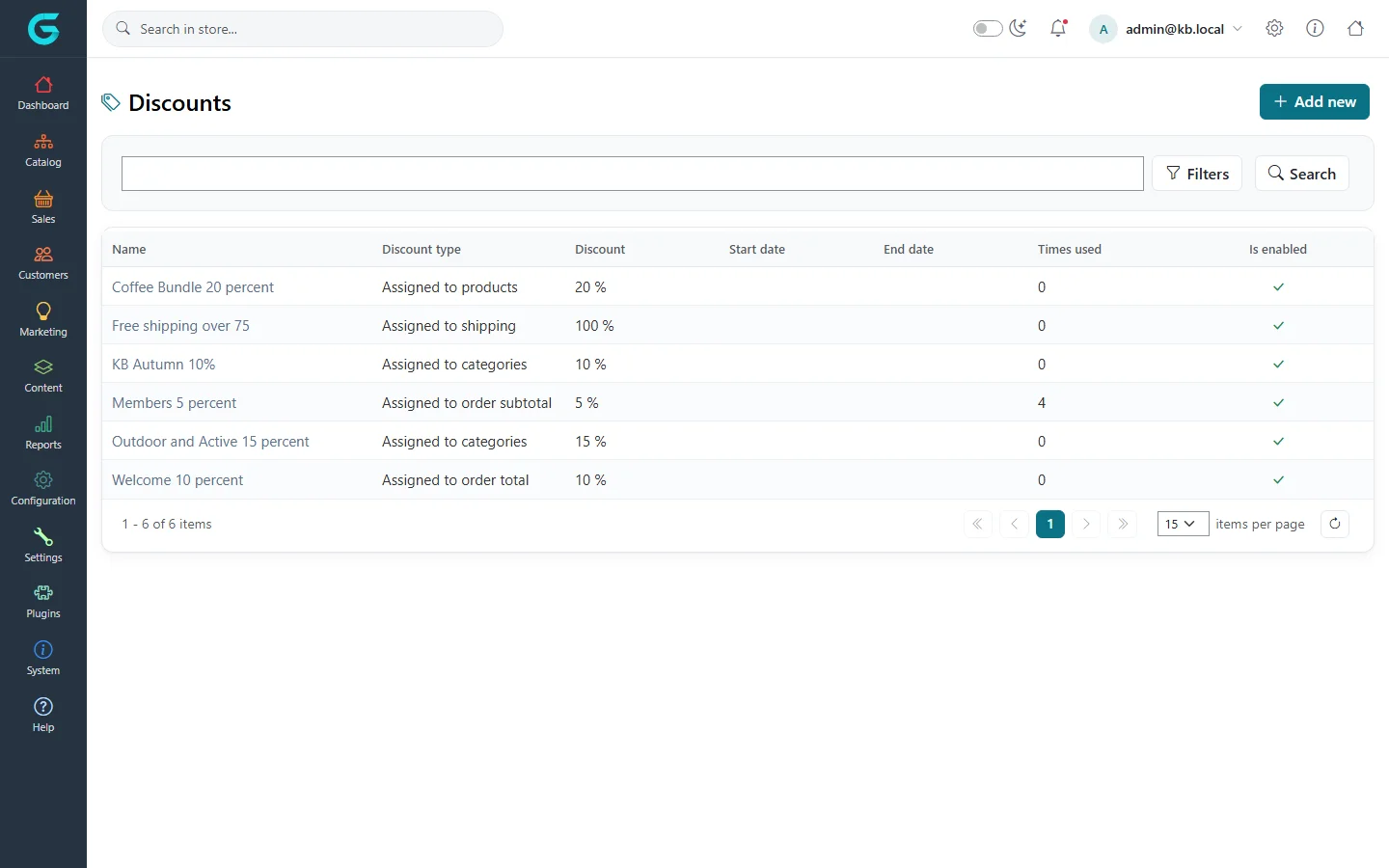Viewport: 1389px width, 868px height.
Task: Open the Coffee Bundle 20 percent discount
Action: click(193, 287)
